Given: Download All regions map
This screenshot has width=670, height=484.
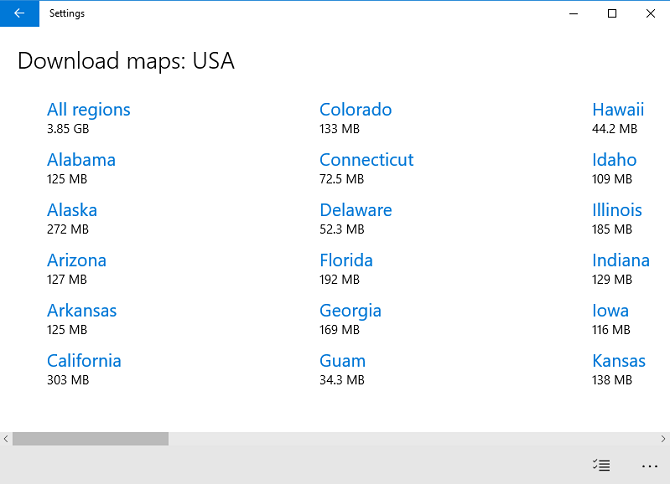Looking at the screenshot, I should tap(88, 110).
